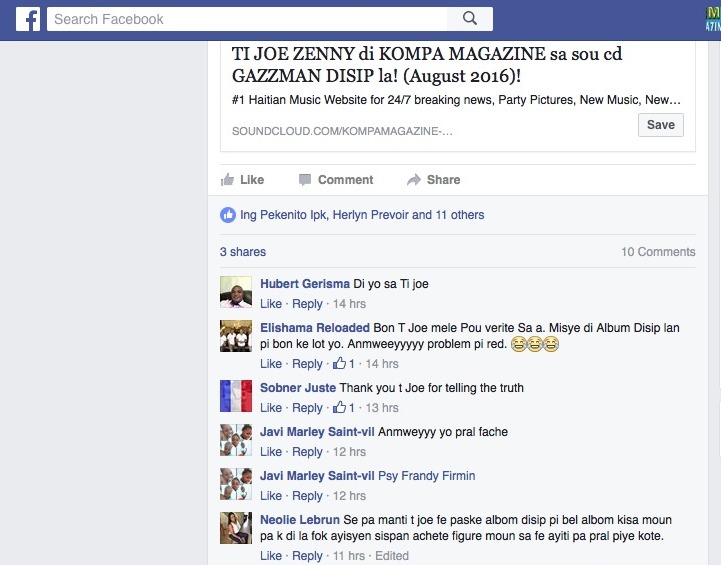The width and height of the screenshot is (721, 565).
Task: Like the 'Anmweyyy yo pral fache' comment
Action: tap(271, 452)
